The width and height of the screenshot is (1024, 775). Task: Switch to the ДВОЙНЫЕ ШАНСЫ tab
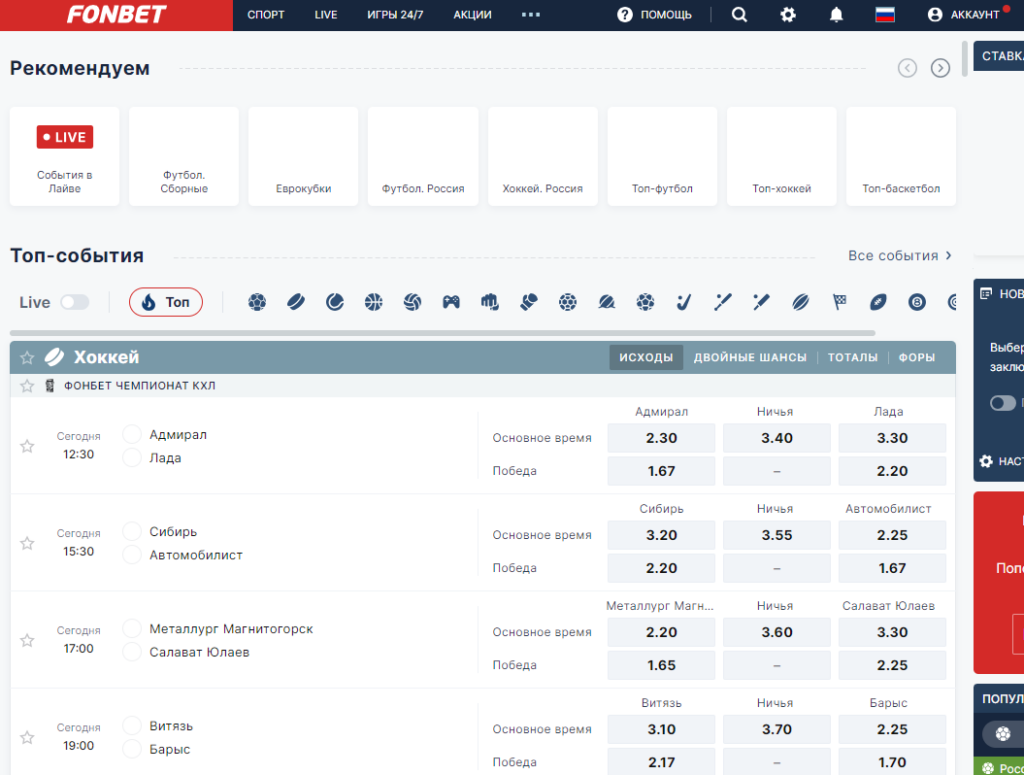pos(750,357)
